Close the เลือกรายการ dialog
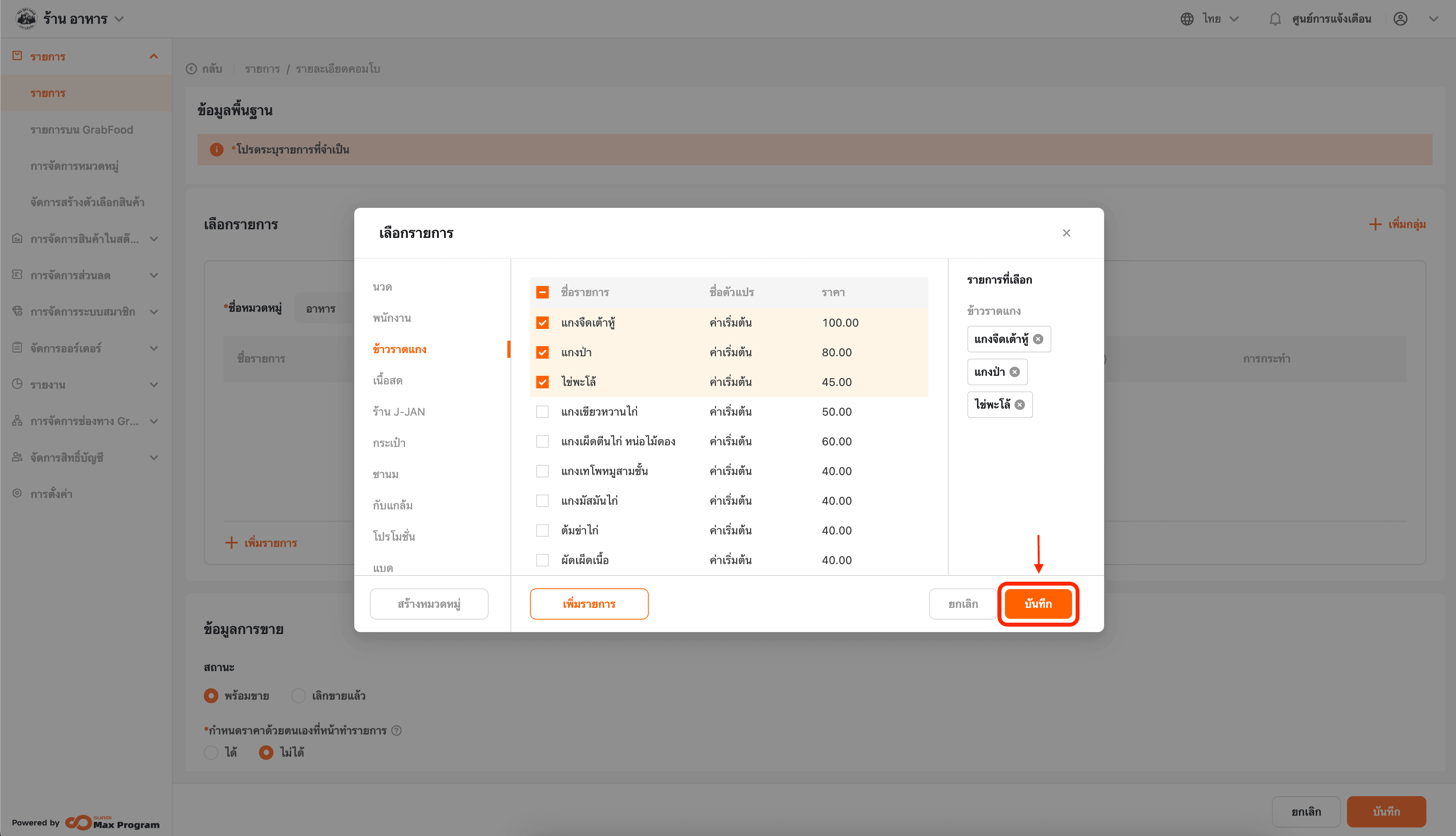The image size is (1456, 836). point(1066,233)
